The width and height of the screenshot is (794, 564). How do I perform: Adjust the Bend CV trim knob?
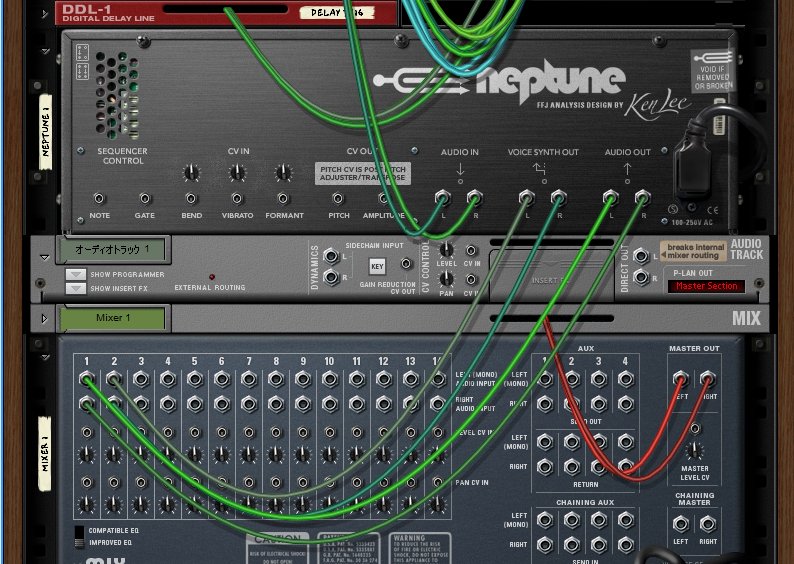[x=191, y=173]
